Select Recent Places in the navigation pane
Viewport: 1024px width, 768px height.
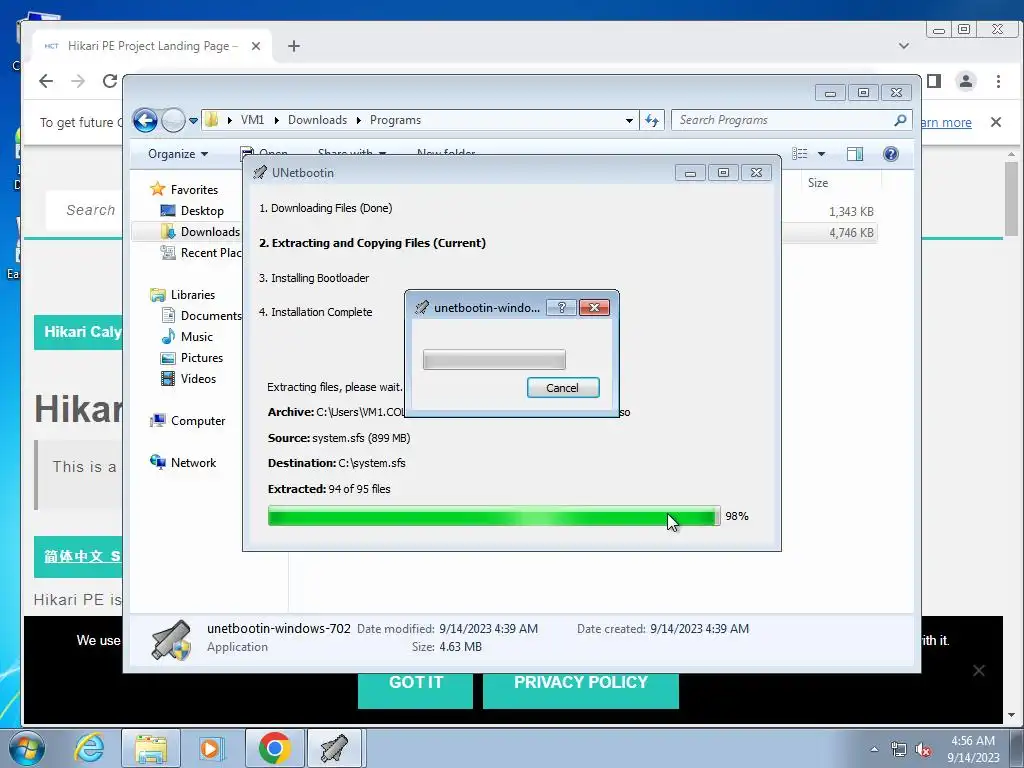201,253
